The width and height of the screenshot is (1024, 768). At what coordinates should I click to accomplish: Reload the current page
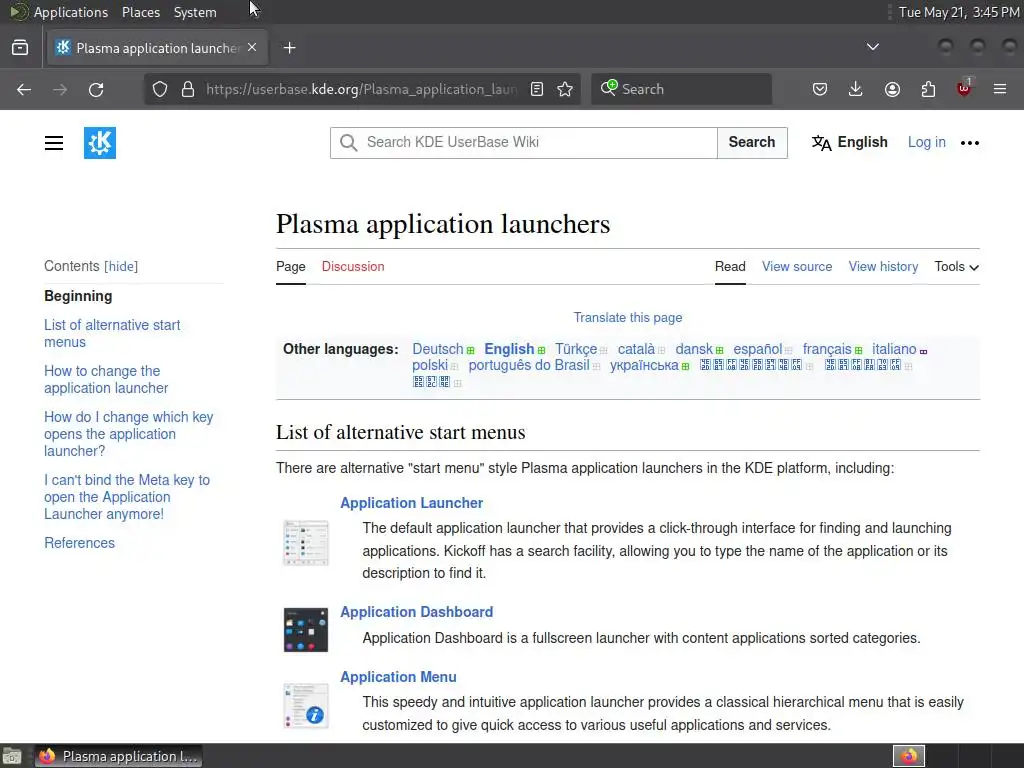point(96,89)
